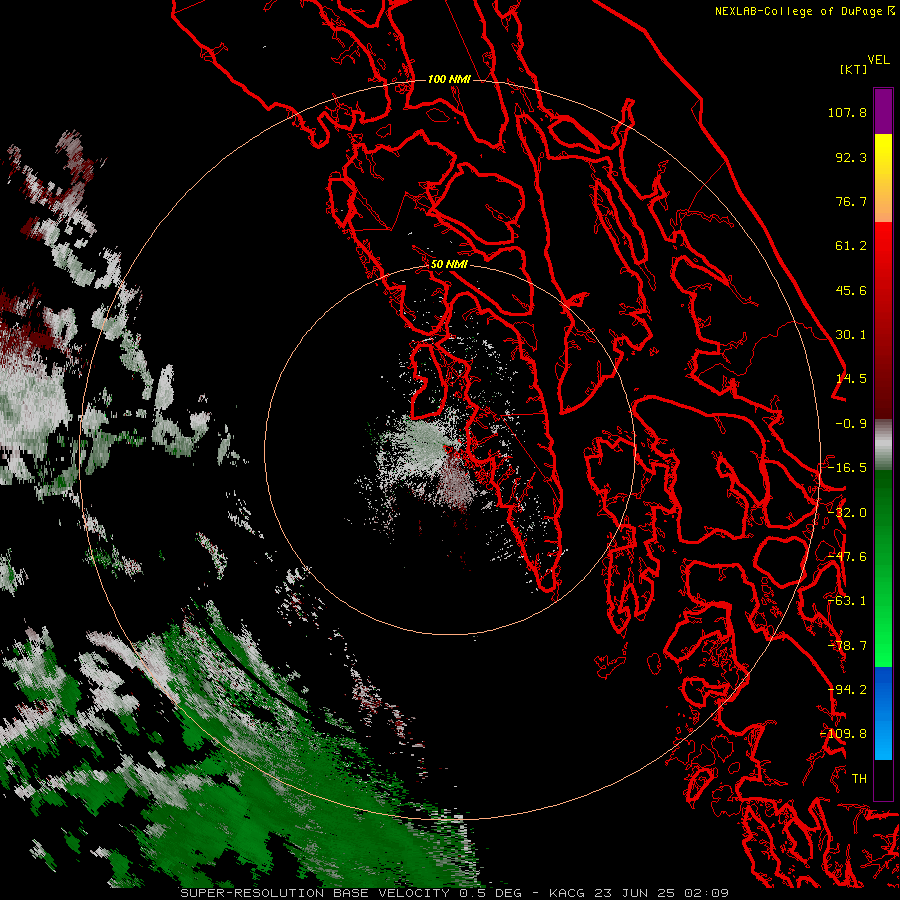Screen dimensions: 900x900
Task: Select the -32.0 scale value
Action: 847,513
